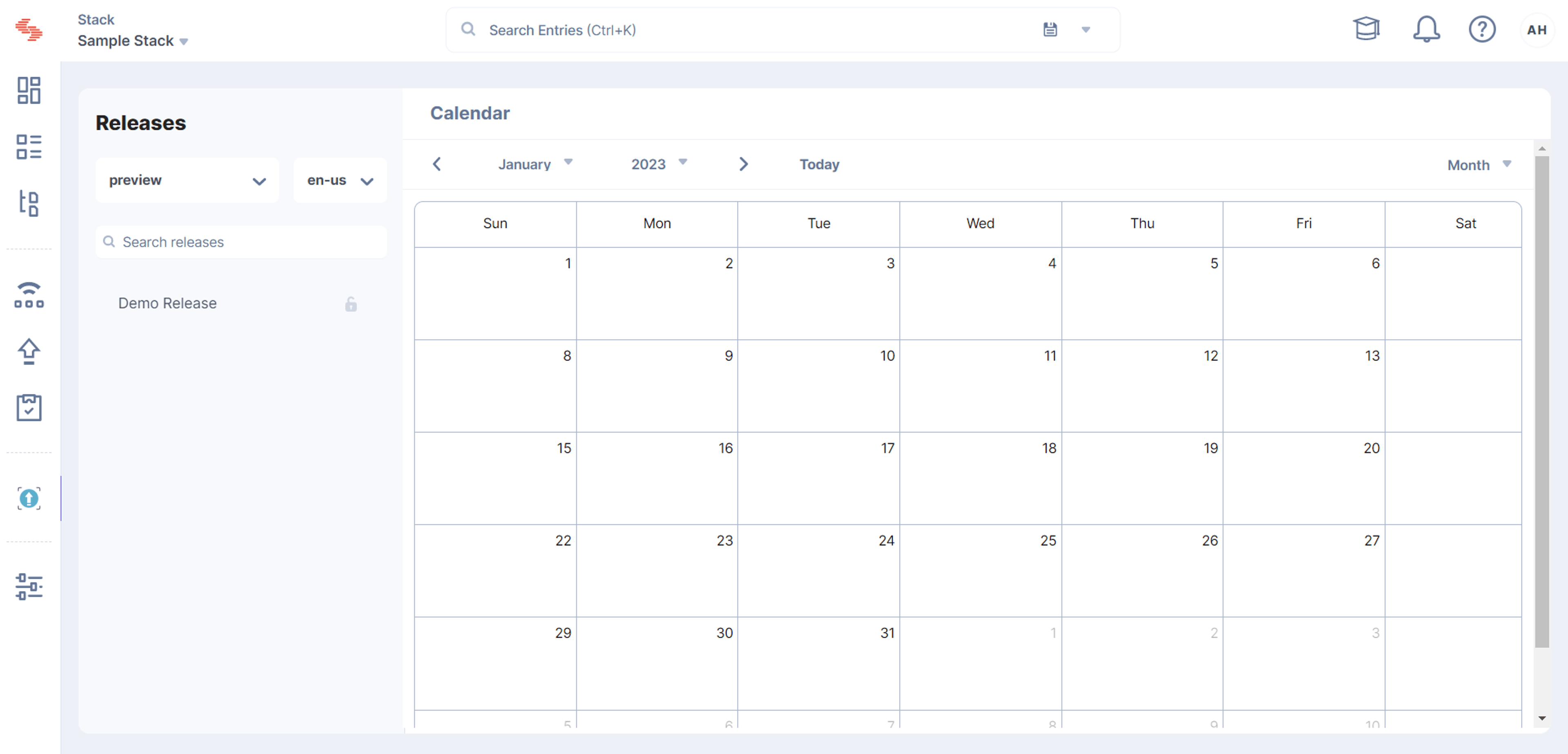This screenshot has width=1568, height=754.
Task: Select January 31 in the calendar
Action: pyautogui.click(x=819, y=663)
